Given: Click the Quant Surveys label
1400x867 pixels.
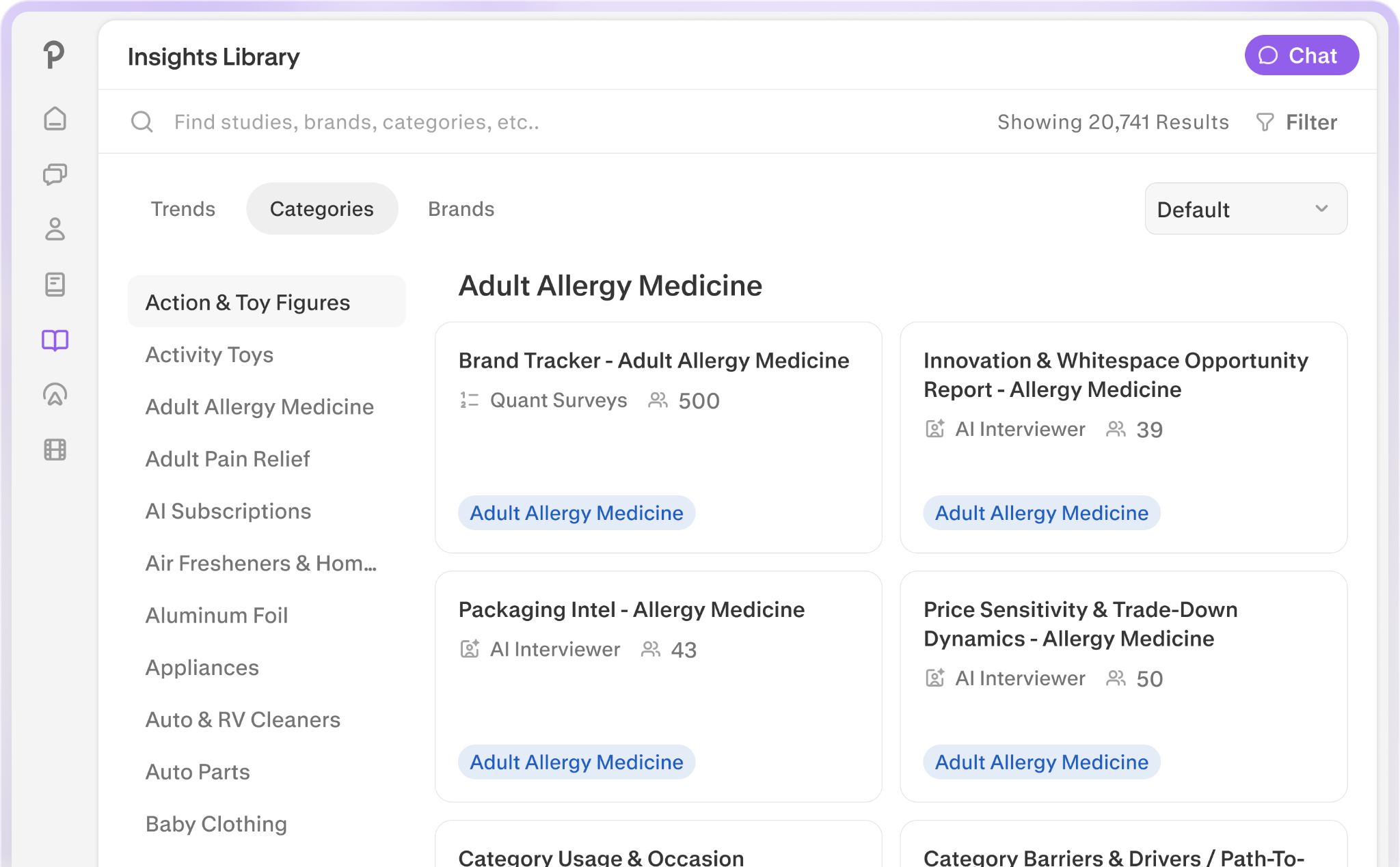Looking at the screenshot, I should [x=558, y=400].
